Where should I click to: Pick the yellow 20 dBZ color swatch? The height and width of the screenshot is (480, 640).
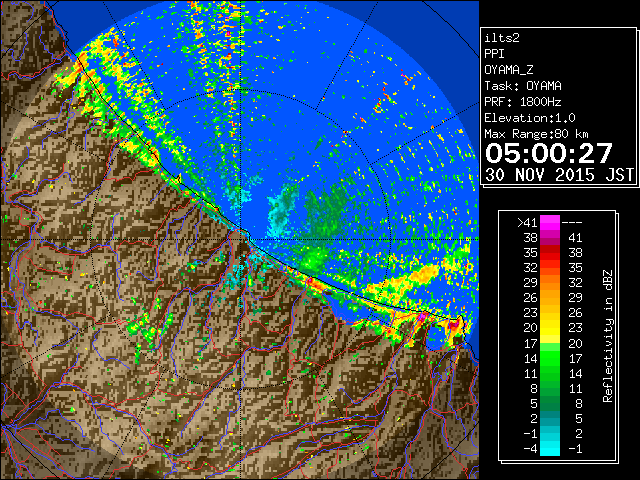click(550, 328)
